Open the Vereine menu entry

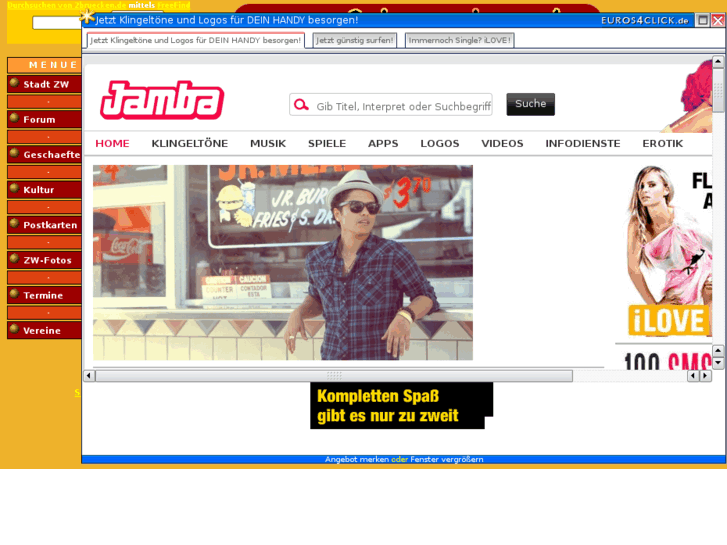tap(45, 330)
